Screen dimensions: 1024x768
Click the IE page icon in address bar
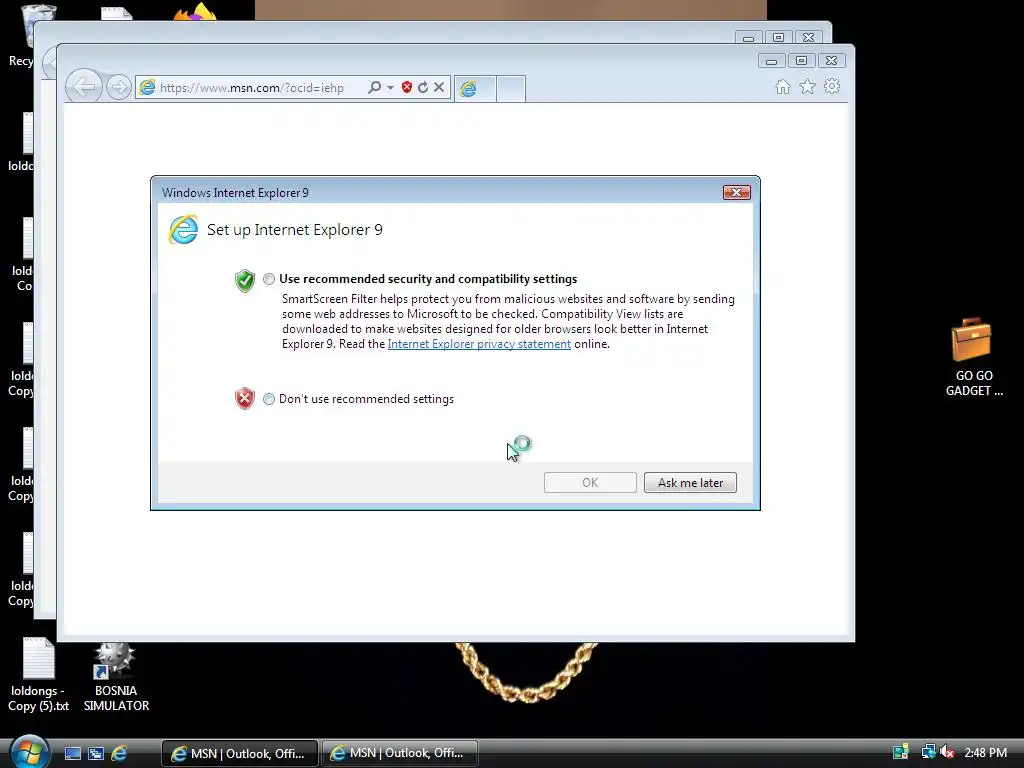click(x=148, y=87)
